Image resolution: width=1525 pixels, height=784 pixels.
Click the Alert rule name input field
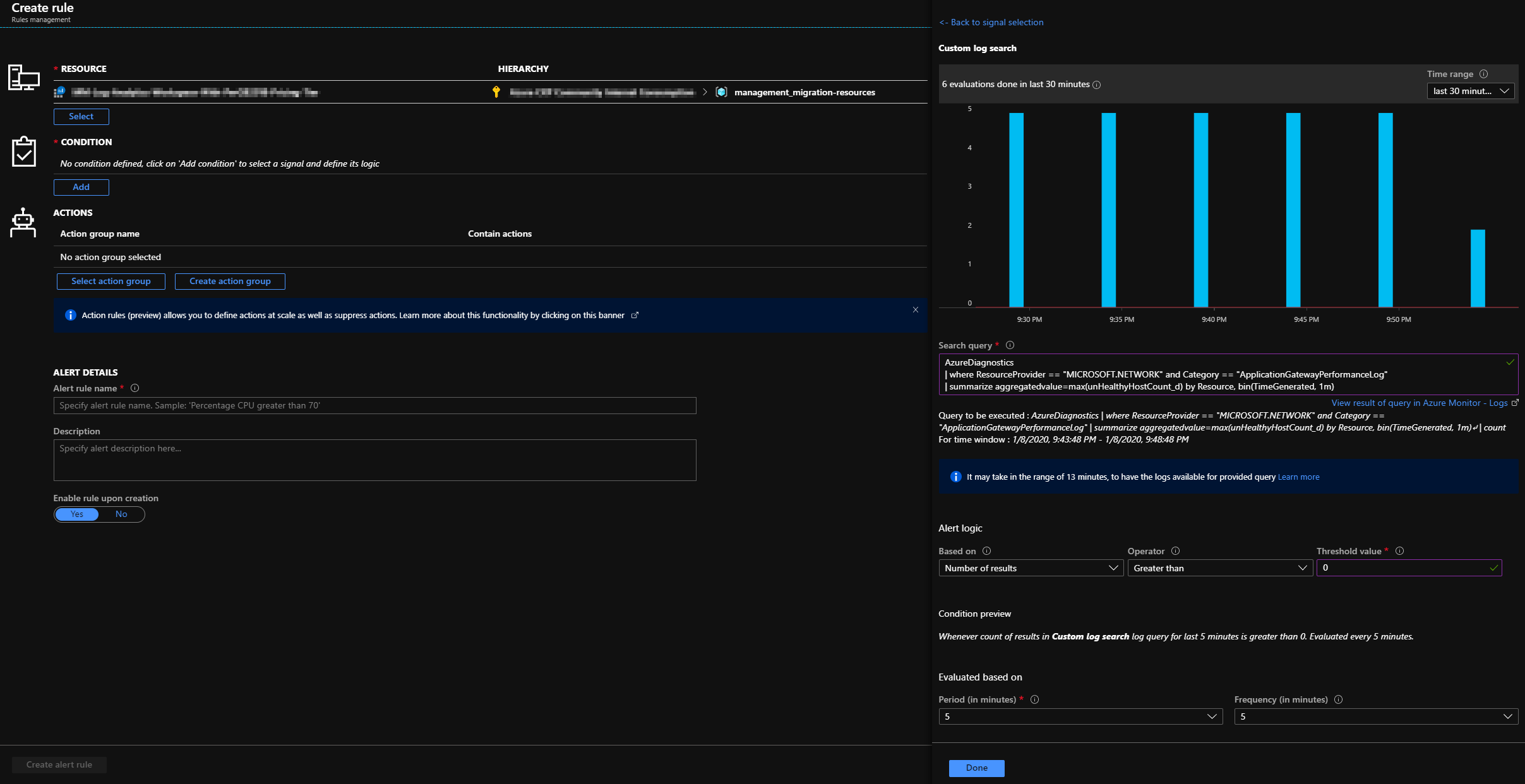point(374,406)
